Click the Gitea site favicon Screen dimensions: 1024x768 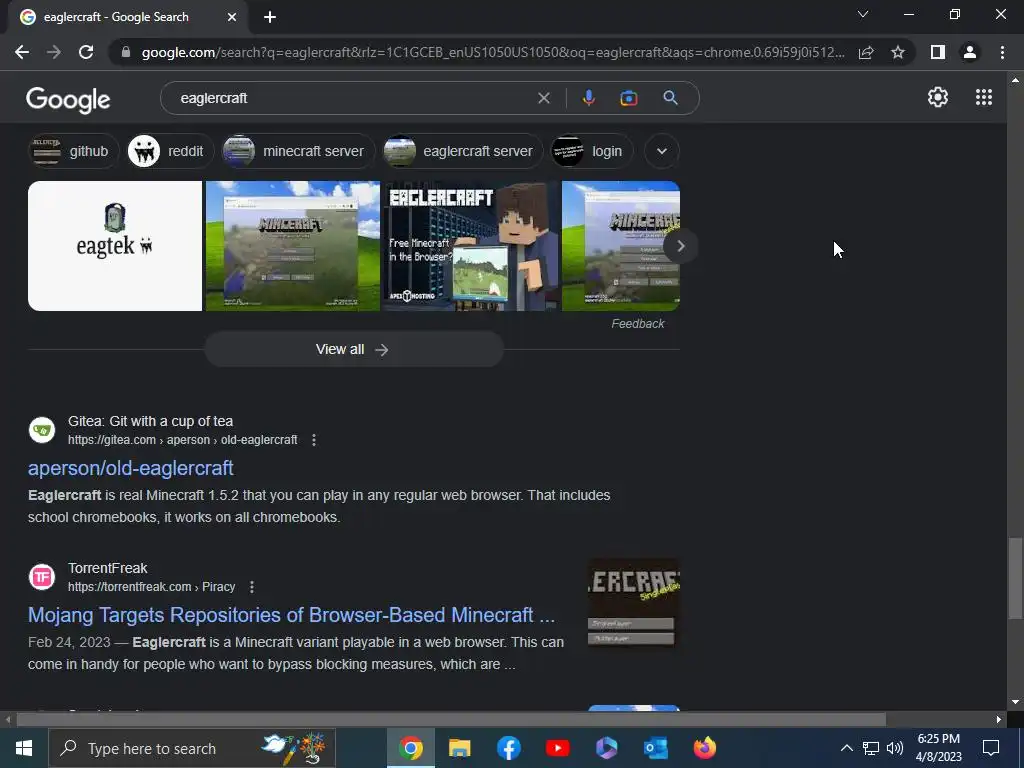click(x=42, y=430)
